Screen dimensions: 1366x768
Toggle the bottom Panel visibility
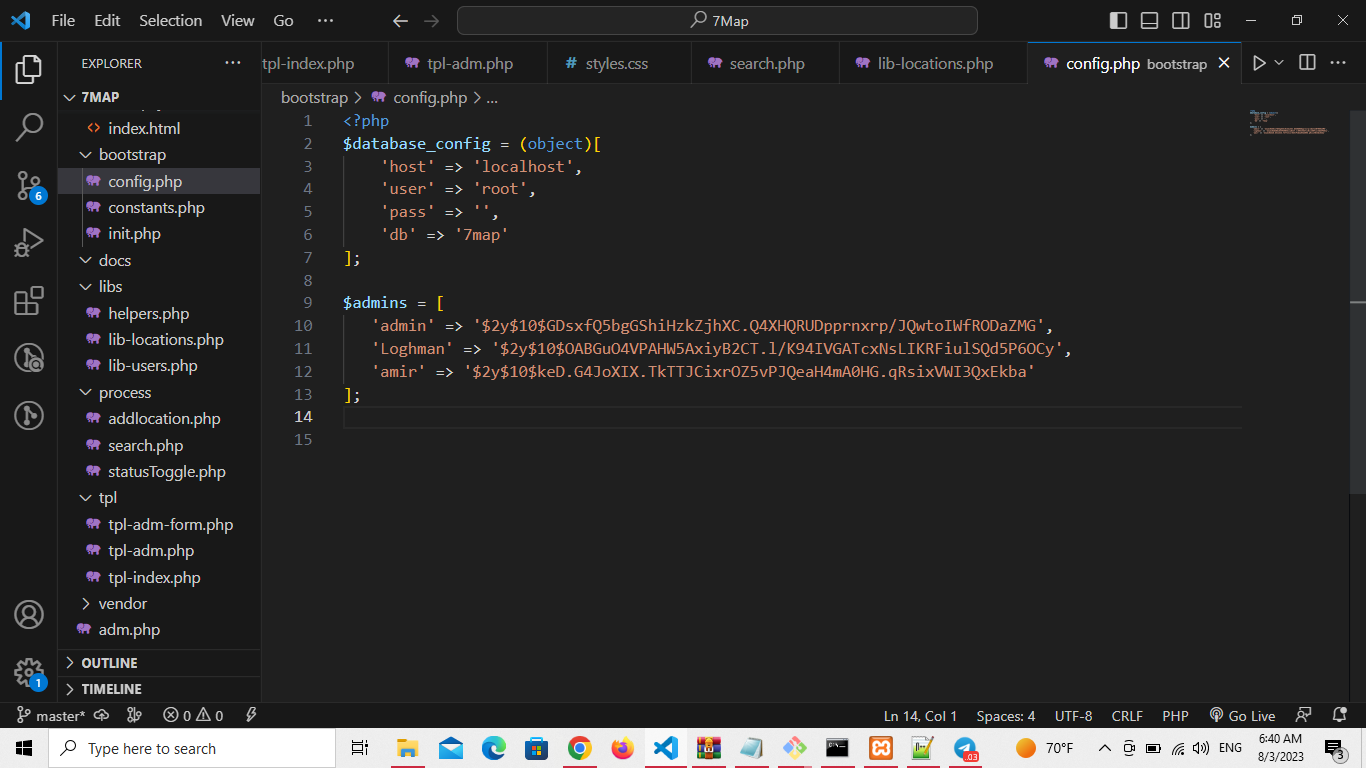click(x=1150, y=20)
